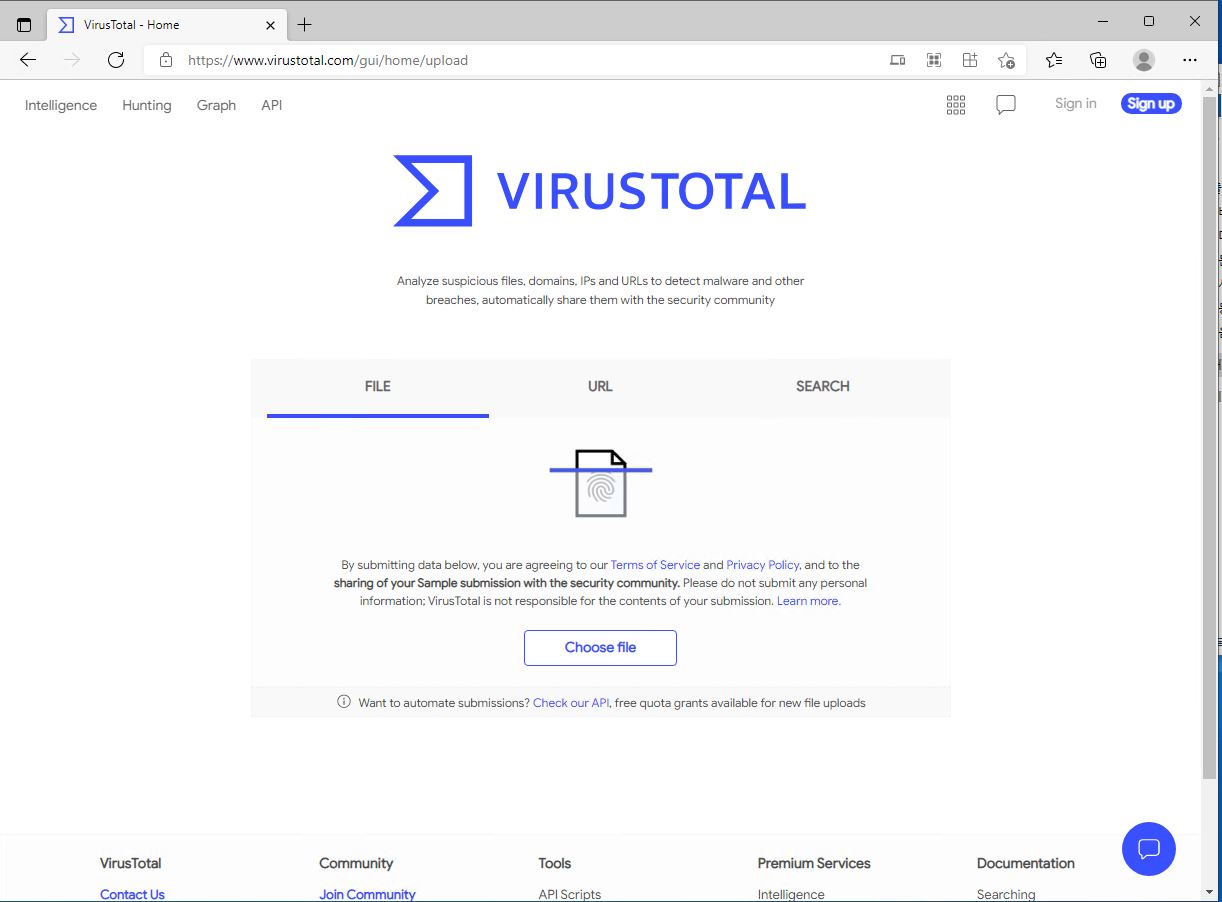This screenshot has height=902, width=1222.
Task: Click the 'Tools' footer heading
Action: point(555,863)
